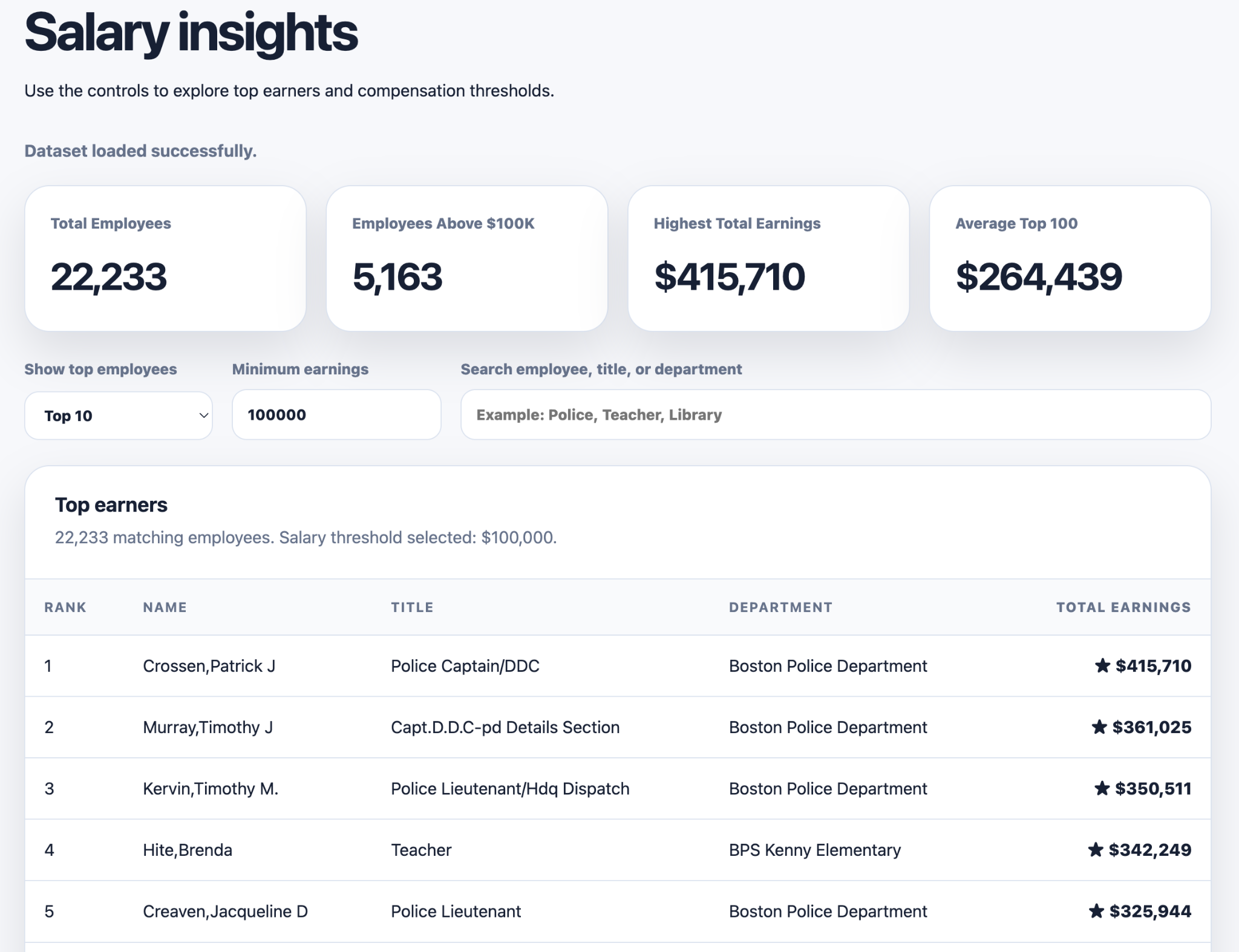Click the 5,163 employees count value
The width and height of the screenshot is (1239, 952).
pyautogui.click(x=397, y=277)
